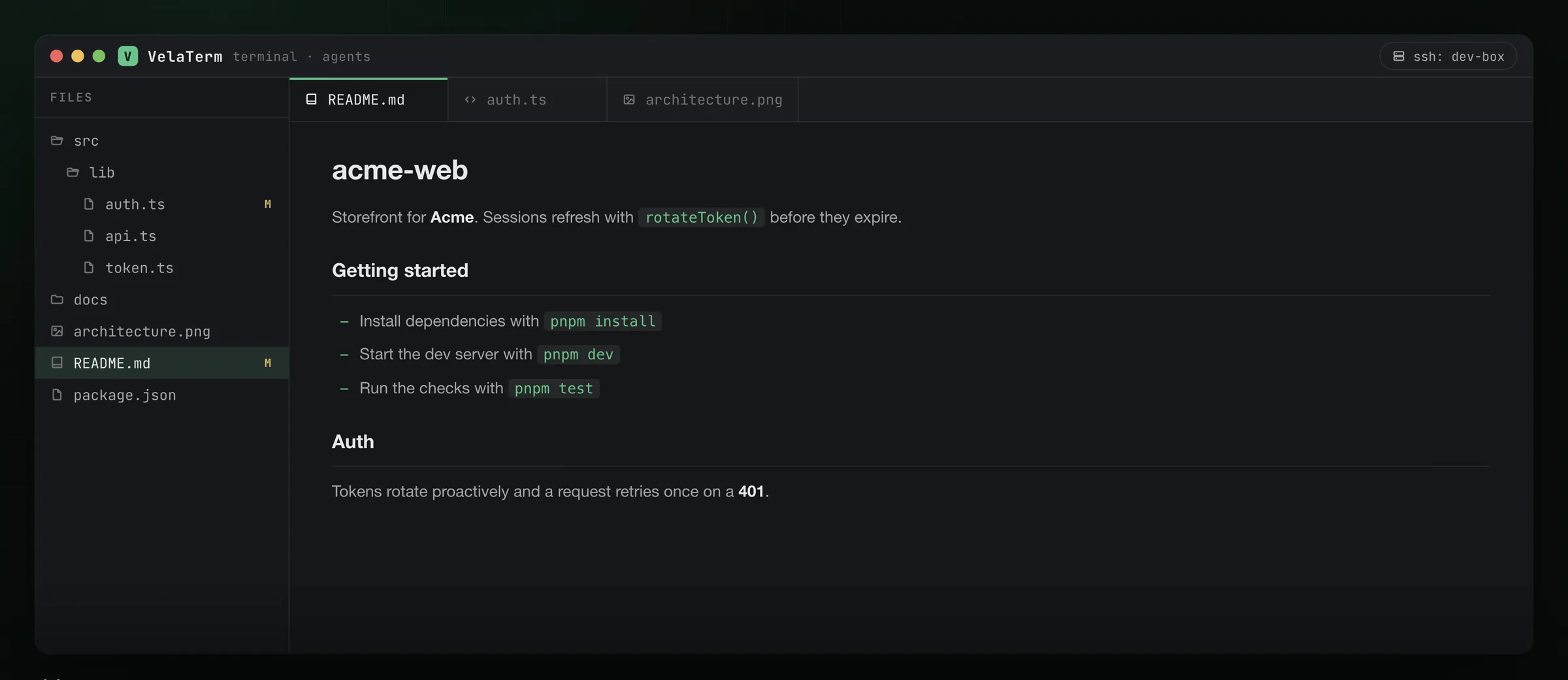
Task: Click the yellow minimize window button
Action: click(78, 56)
